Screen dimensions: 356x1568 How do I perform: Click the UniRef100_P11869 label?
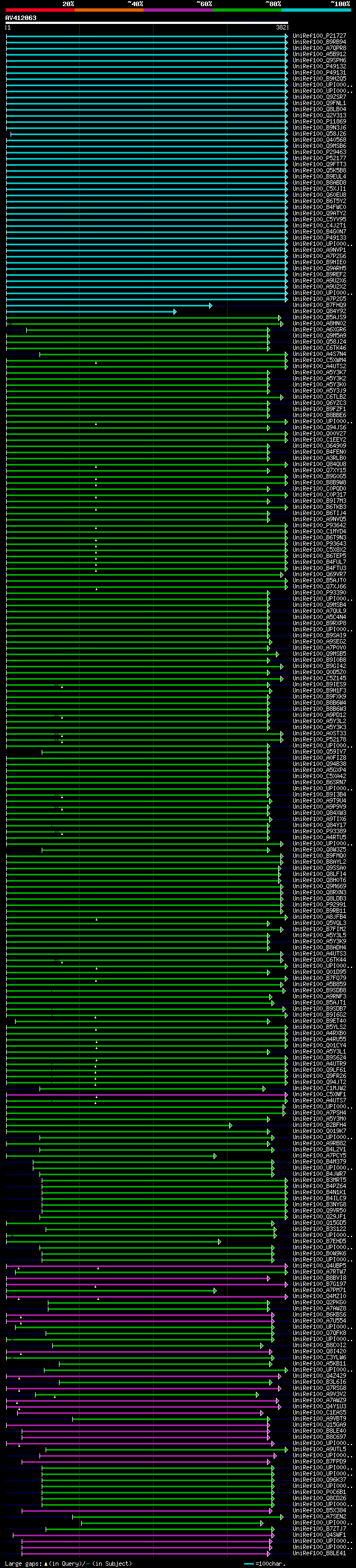click(319, 122)
